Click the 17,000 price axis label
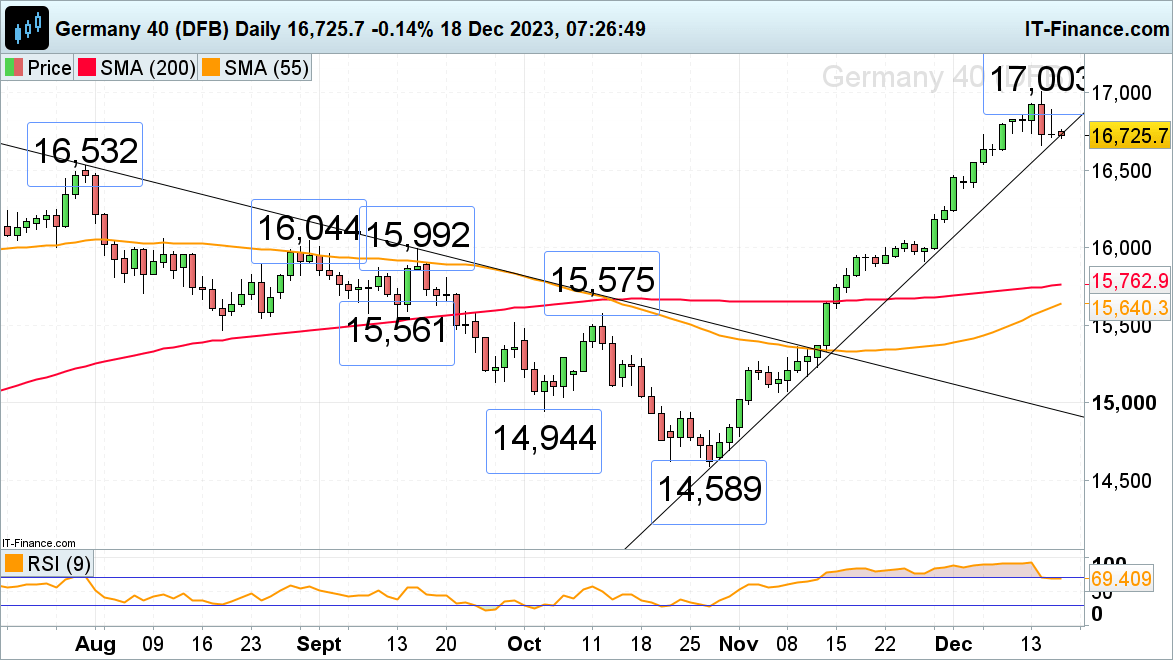The image size is (1173, 660). click(x=1121, y=93)
